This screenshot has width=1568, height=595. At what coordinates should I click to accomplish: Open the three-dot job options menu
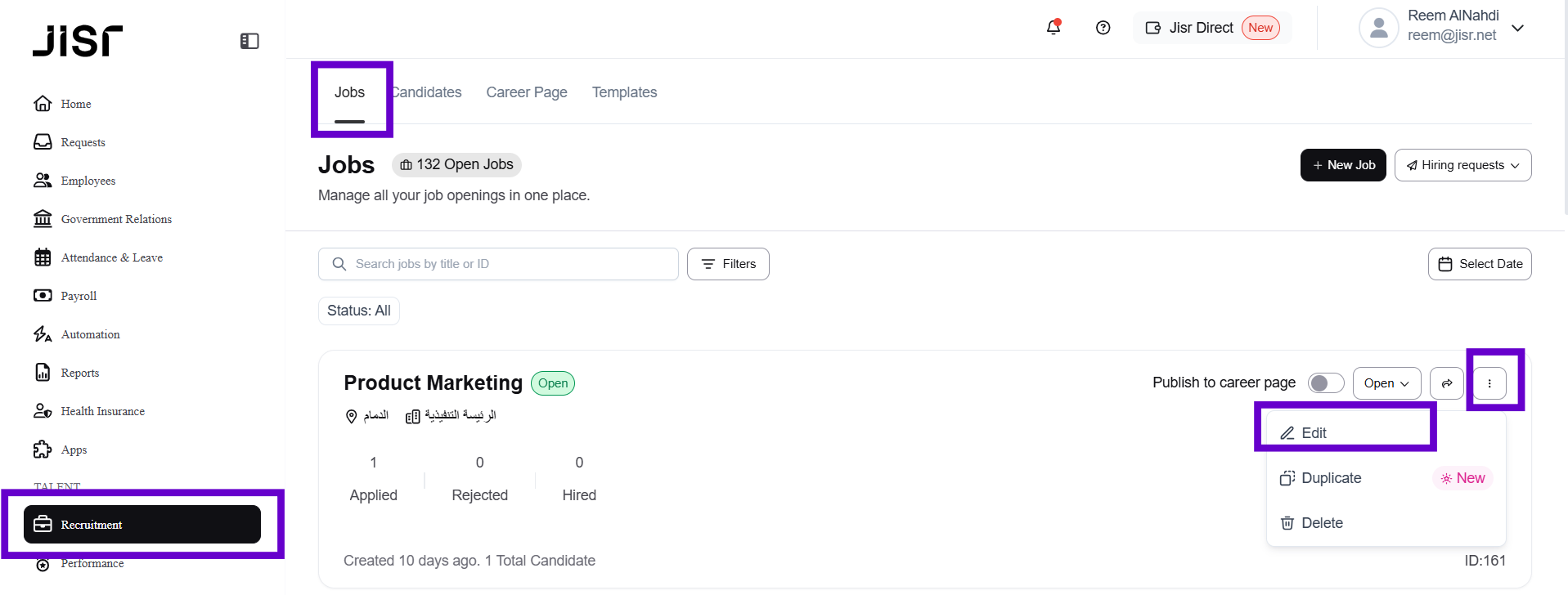pos(1489,383)
